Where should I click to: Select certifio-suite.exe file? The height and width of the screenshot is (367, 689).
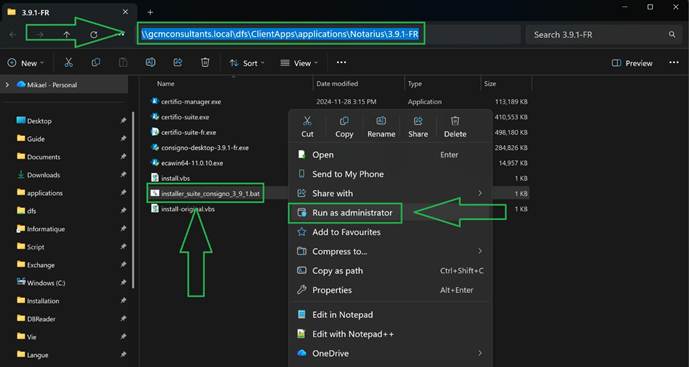[x=185, y=117]
